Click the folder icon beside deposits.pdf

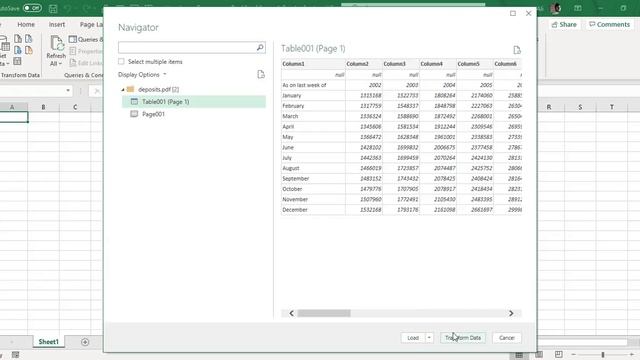point(130,89)
